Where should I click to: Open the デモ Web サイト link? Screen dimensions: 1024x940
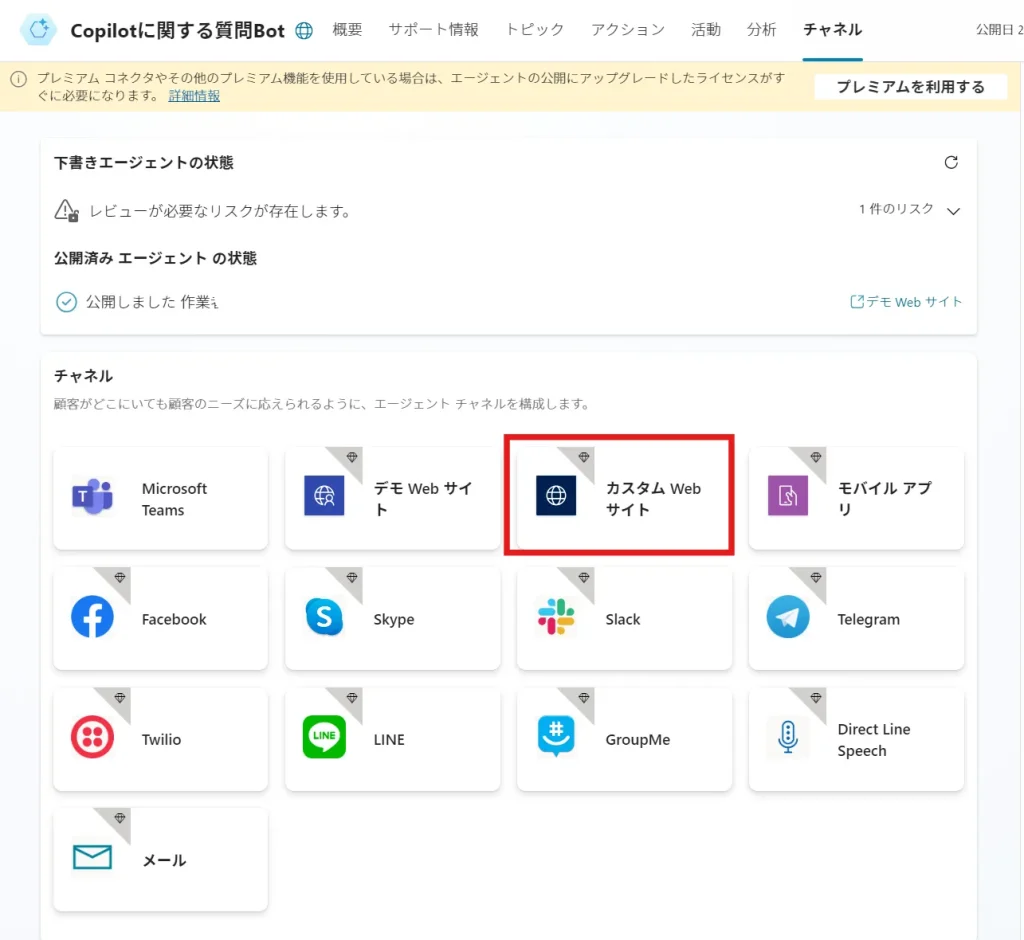[x=907, y=301]
